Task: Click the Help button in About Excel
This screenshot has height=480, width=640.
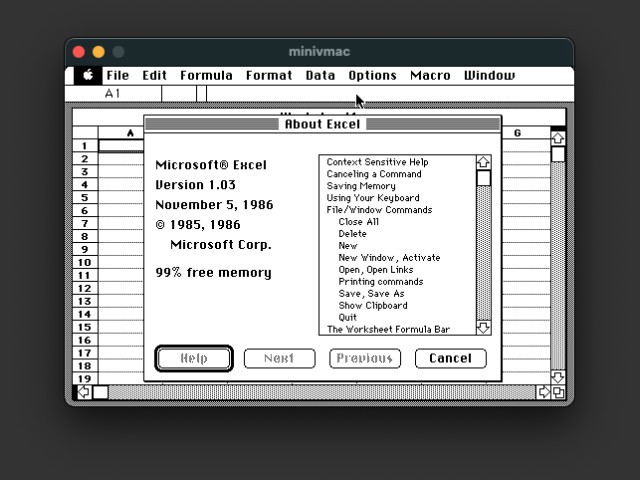Action: pos(194,358)
